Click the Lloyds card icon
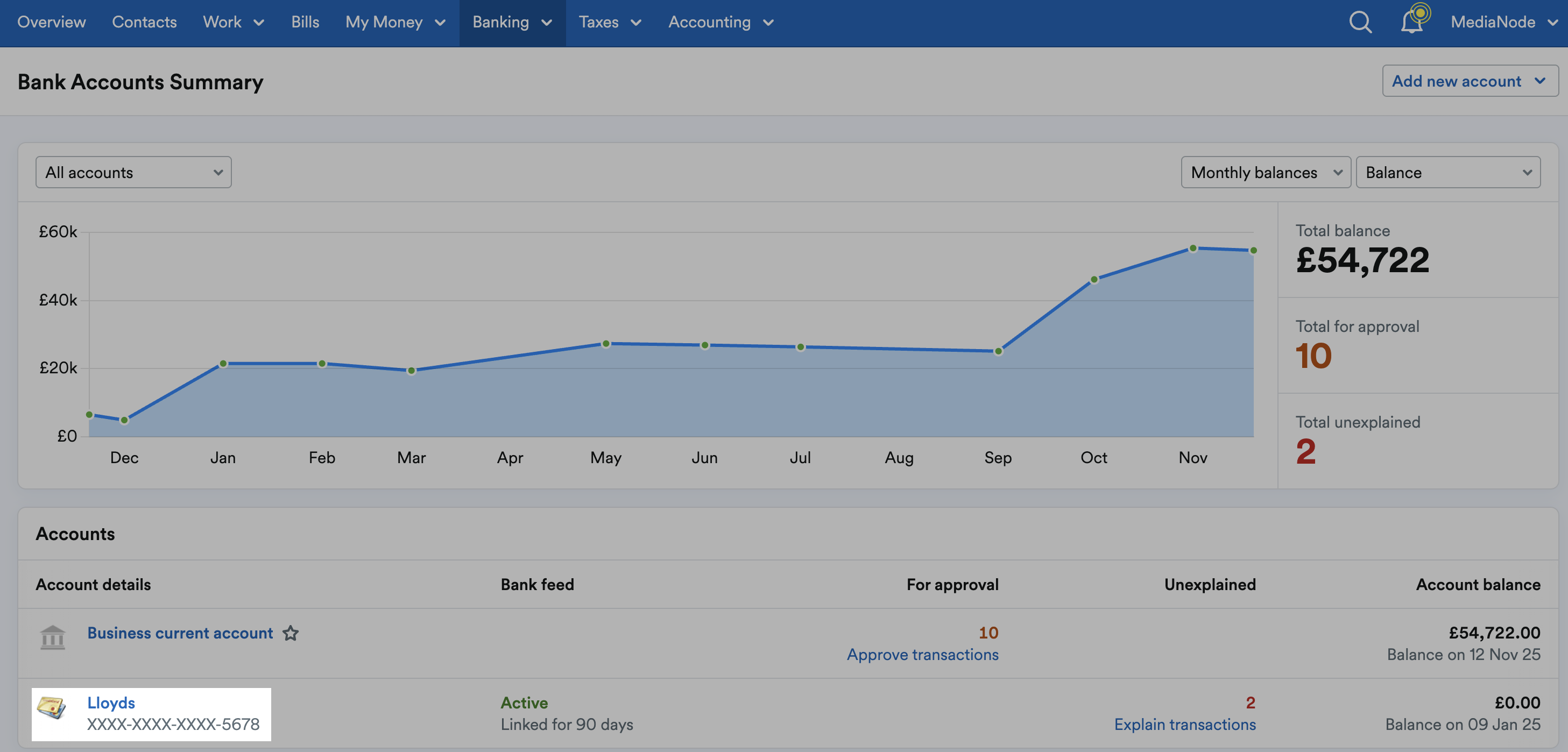Screen dimensions: 1568x752 [x=52, y=707]
